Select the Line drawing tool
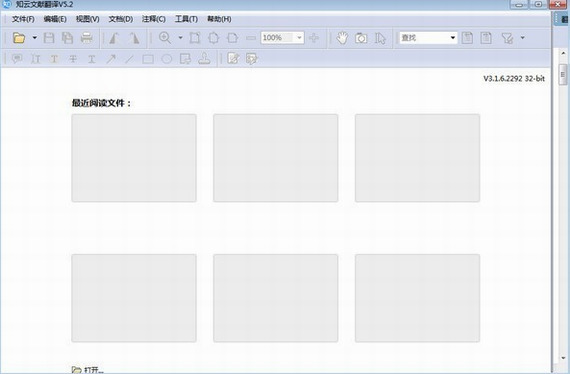This screenshot has width=570, height=374. tap(129, 59)
